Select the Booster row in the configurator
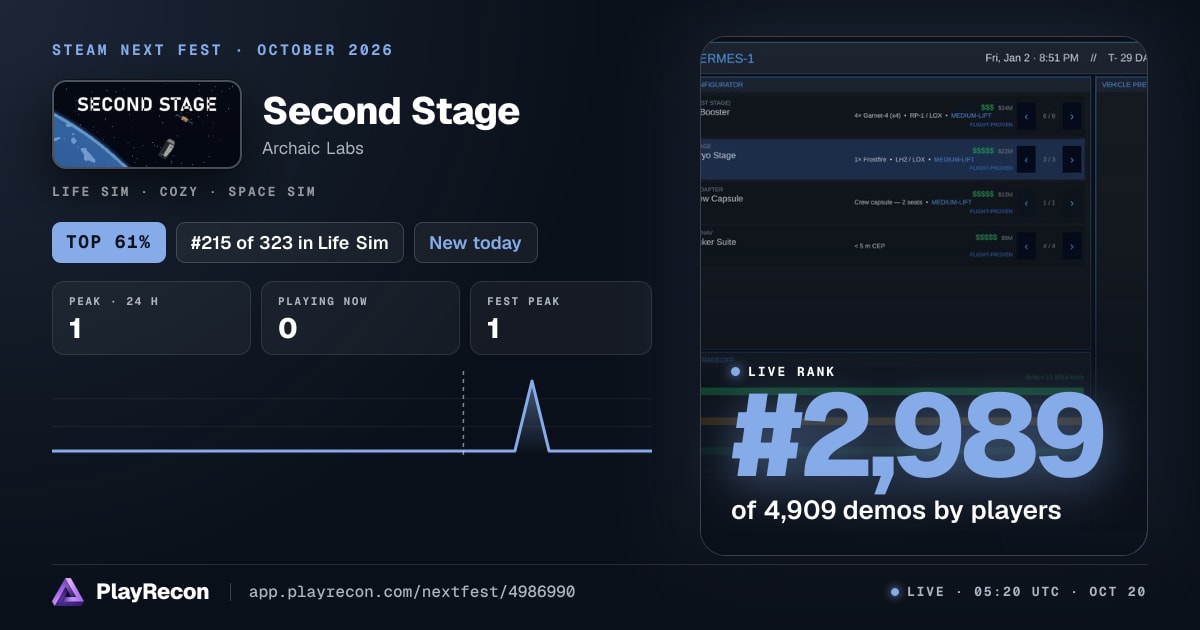 894,115
